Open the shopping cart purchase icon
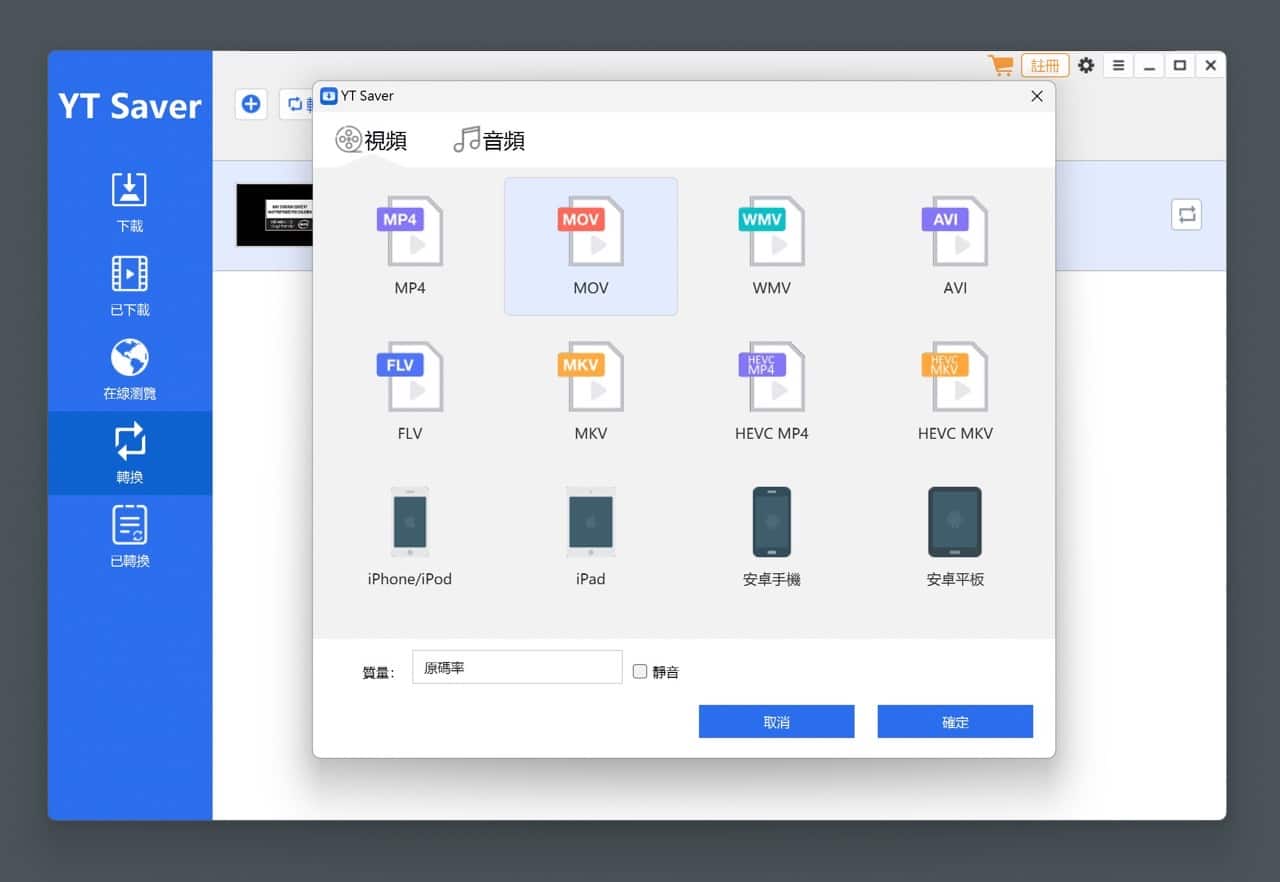Image resolution: width=1280 pixels, height=882 pixels. (1000, 66)
